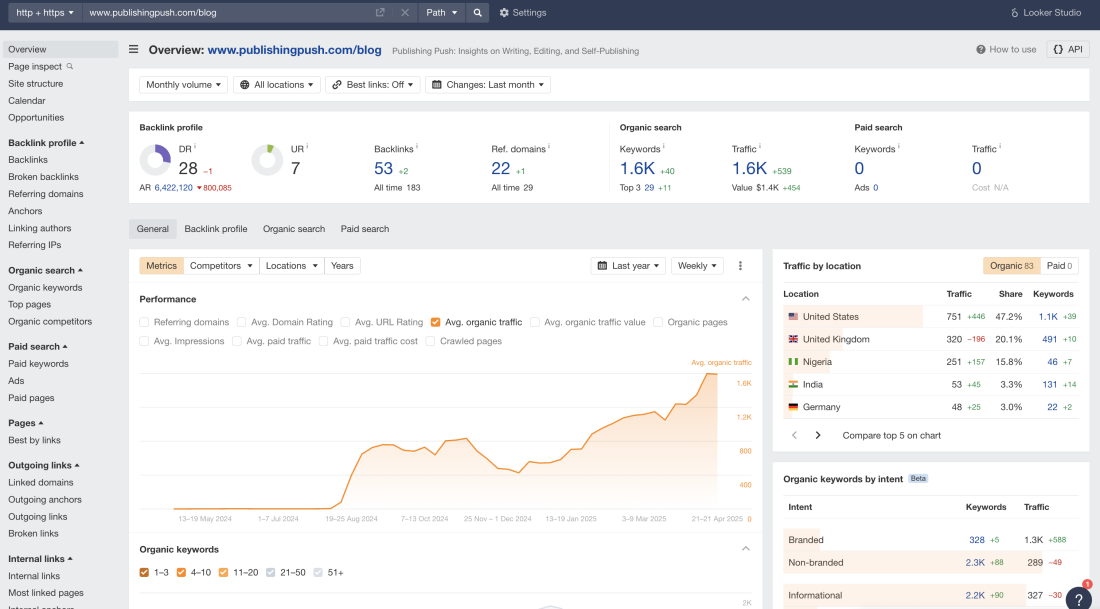Screen dimensions: 1100x609
Task: Open the Settings gear in top bar
Action: pos(522,13)
